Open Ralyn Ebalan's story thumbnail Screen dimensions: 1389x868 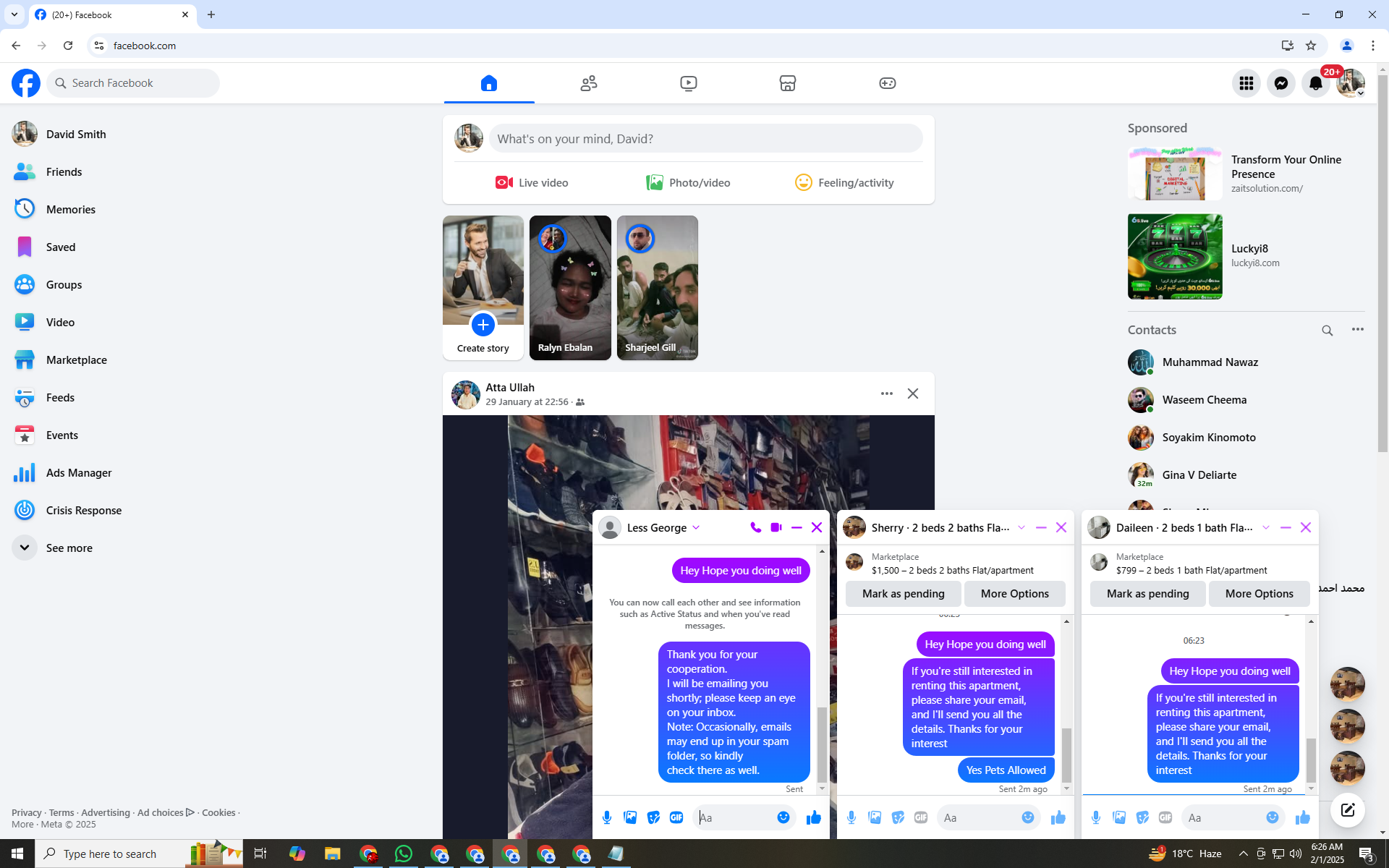click(570, 287)
